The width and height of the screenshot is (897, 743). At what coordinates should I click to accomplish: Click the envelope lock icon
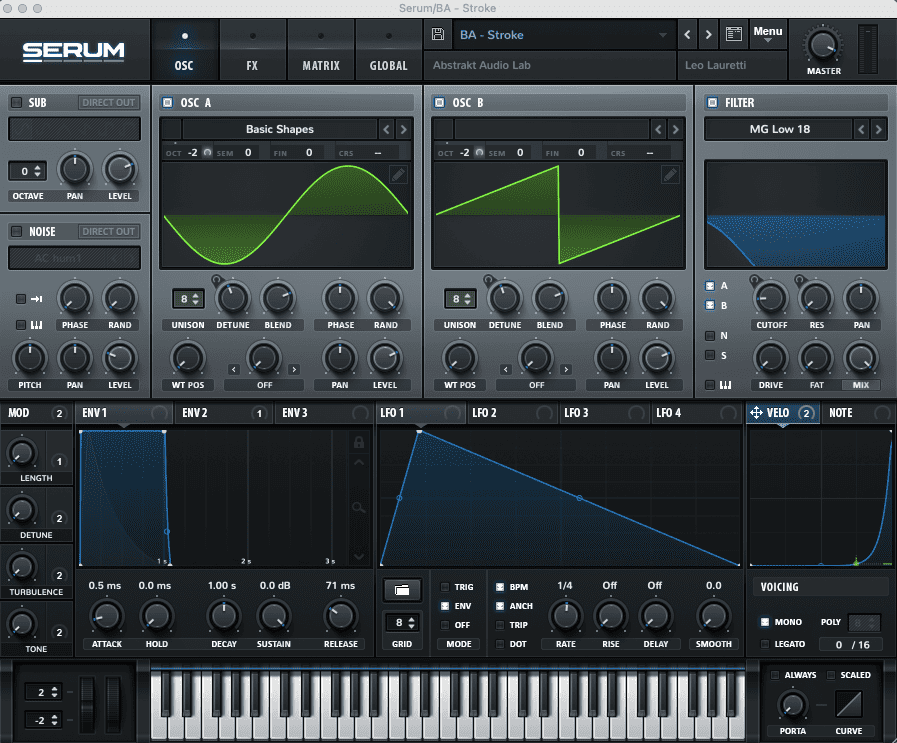tap(359, 443)
